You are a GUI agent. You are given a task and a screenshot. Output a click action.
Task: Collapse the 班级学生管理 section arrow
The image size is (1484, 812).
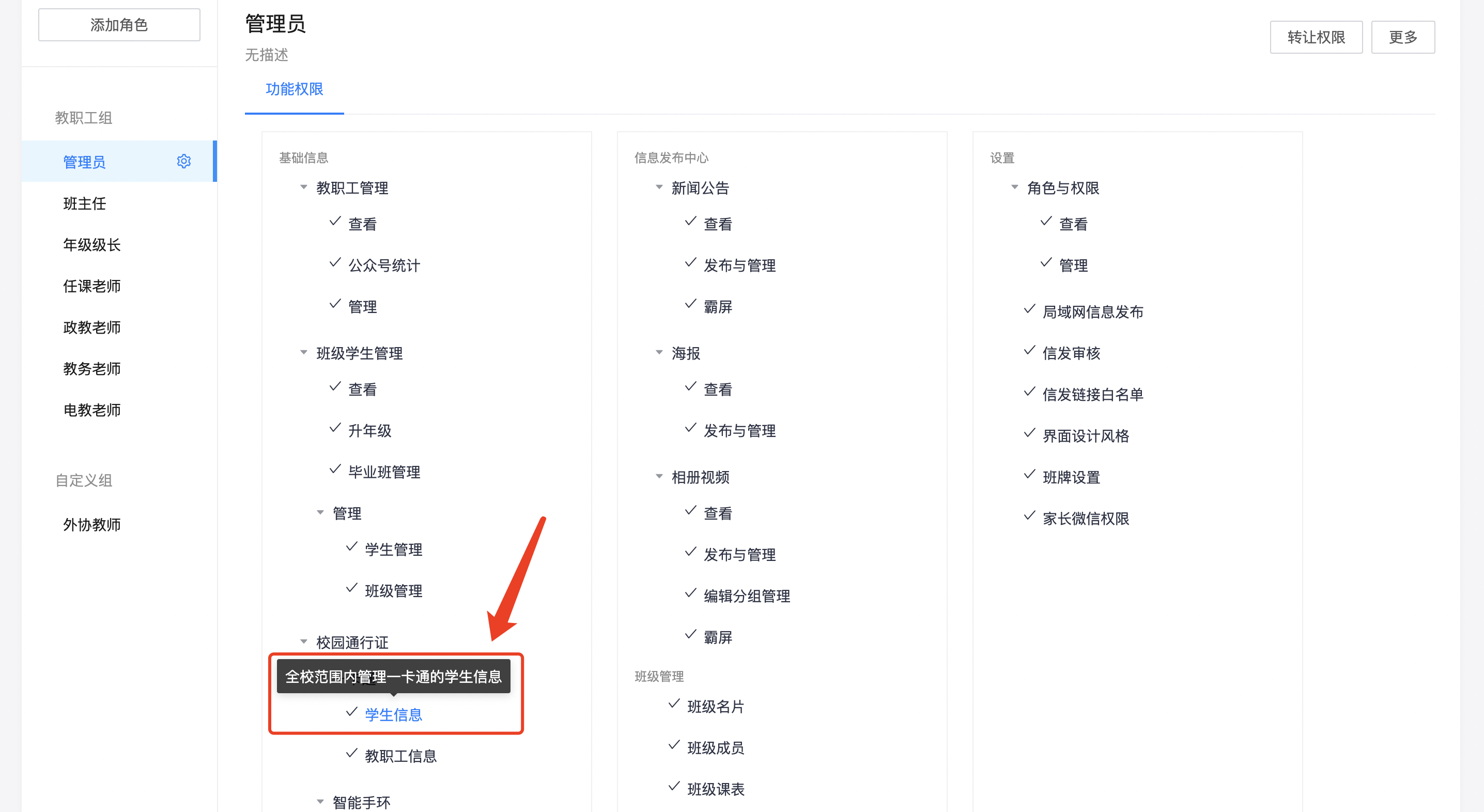pyautogui.click(x=304, y=352)
